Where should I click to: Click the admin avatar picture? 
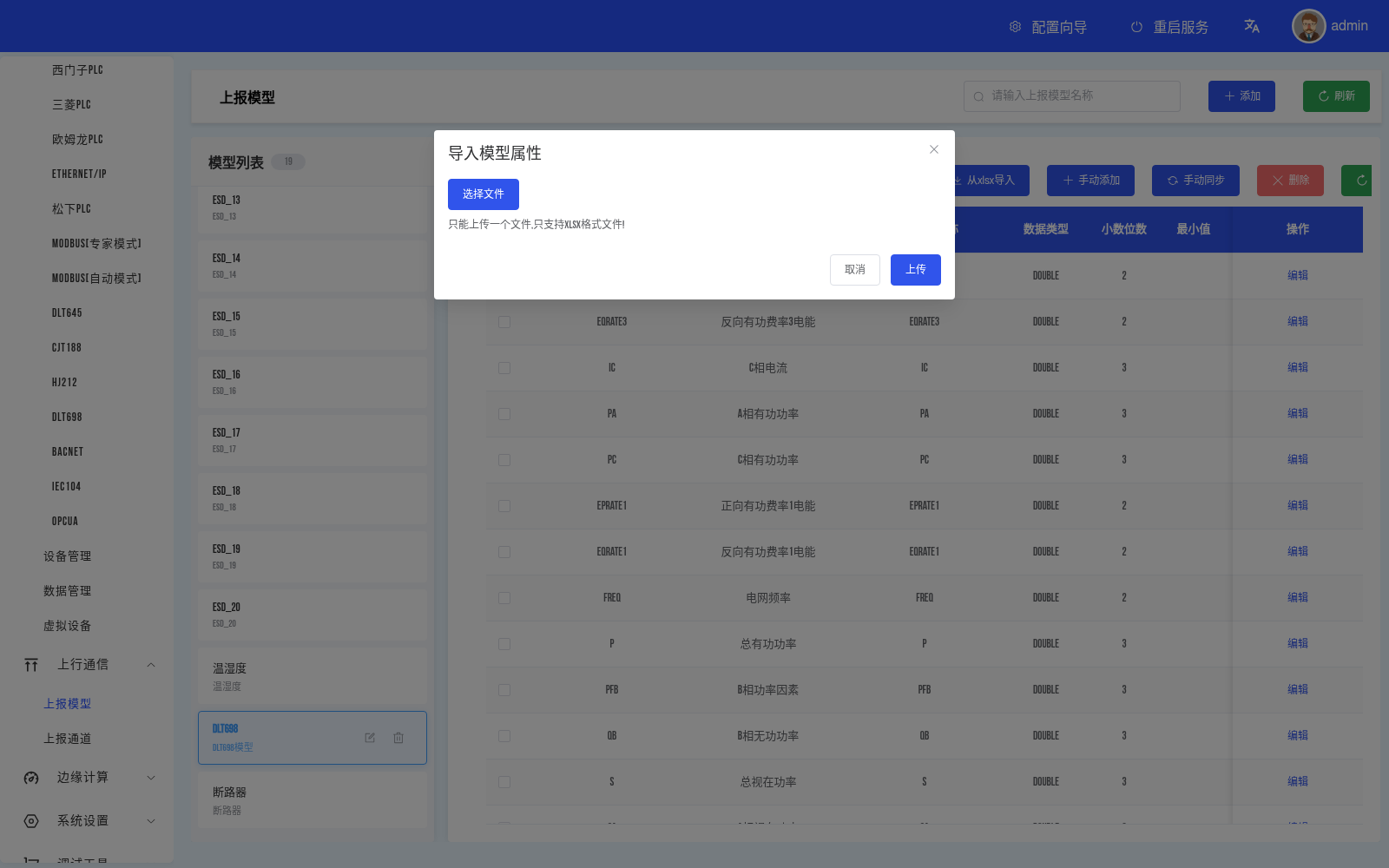(x=1308, y=26)
